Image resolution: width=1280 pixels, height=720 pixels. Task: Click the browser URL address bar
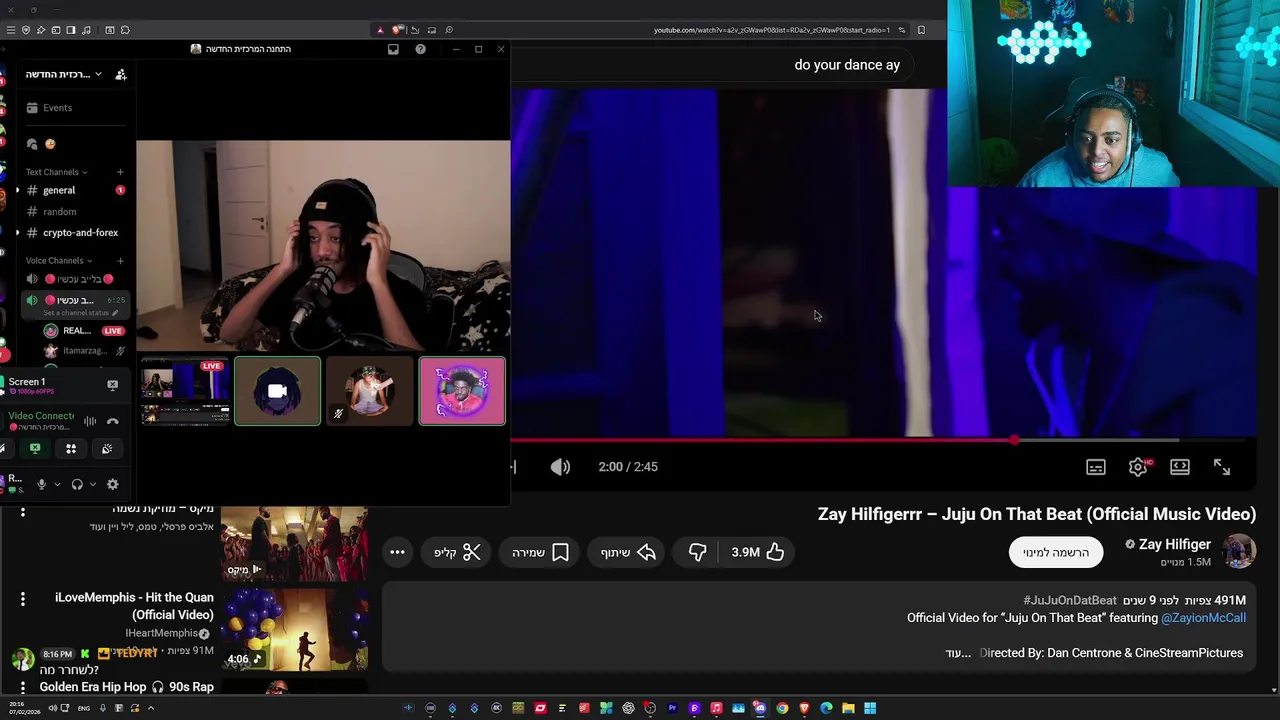(x=770, y=30)
